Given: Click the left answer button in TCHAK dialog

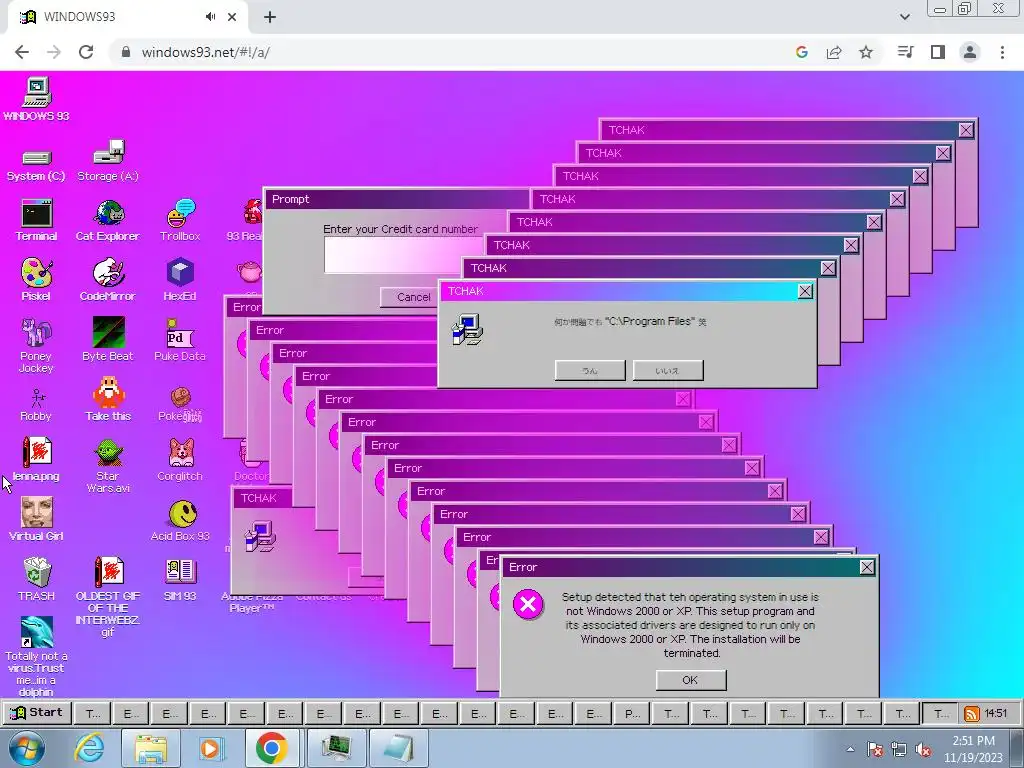Looking at the screenshot, I should click(590, 370).
